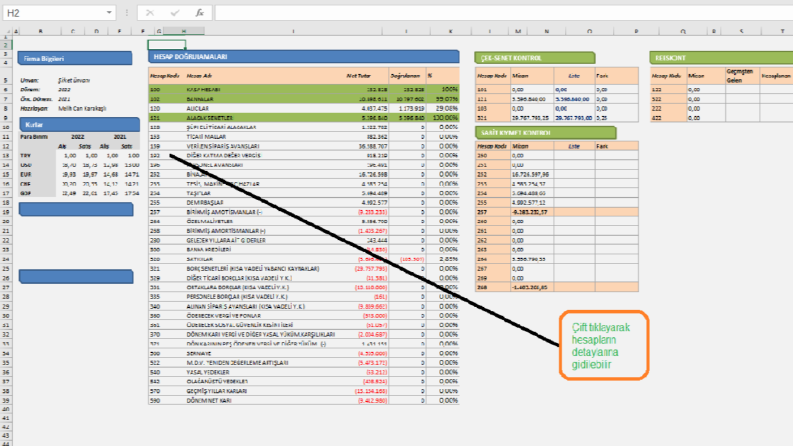Click the Cancel (X) formula bar icon
The height and width of the screenshot is (446, 793).
(150, 13)
